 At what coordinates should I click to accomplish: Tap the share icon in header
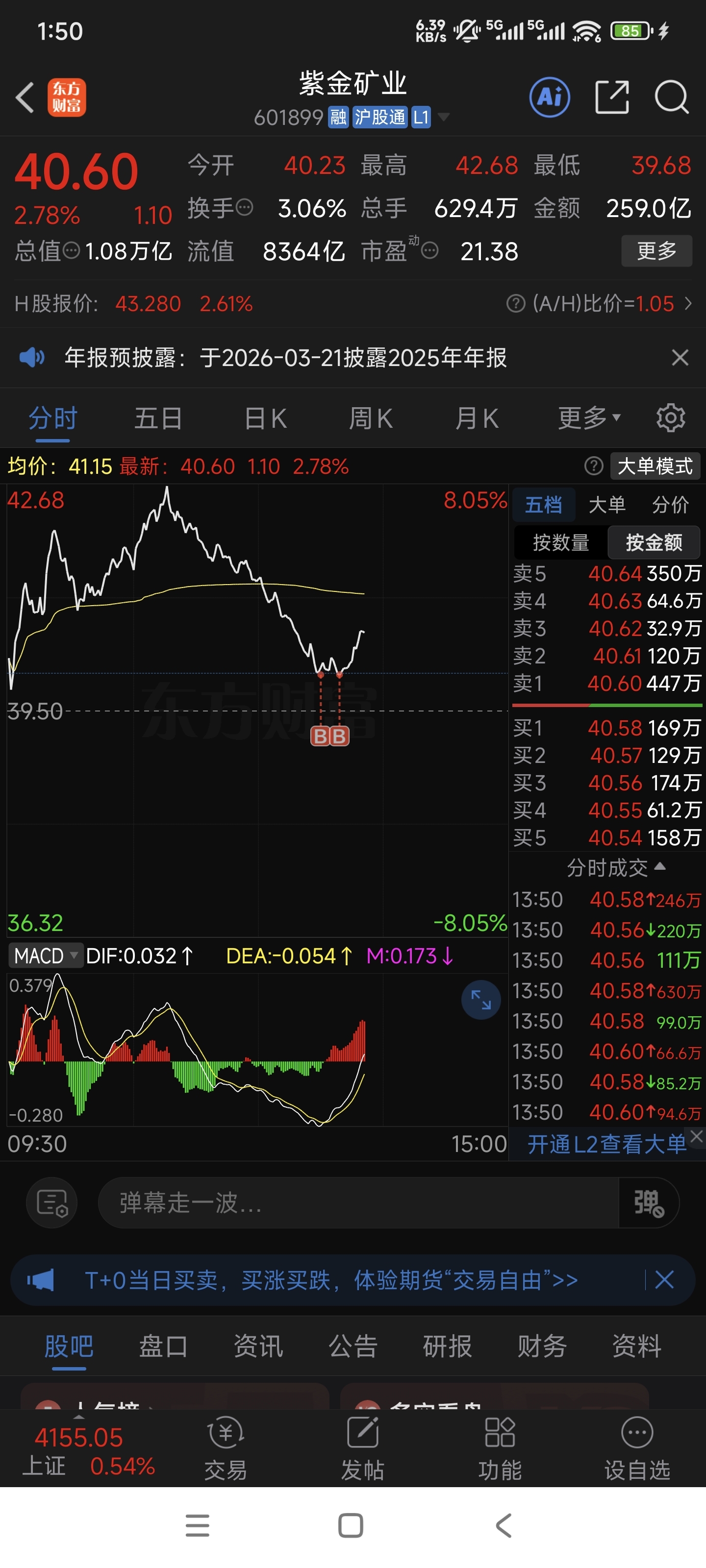[611, 97]
